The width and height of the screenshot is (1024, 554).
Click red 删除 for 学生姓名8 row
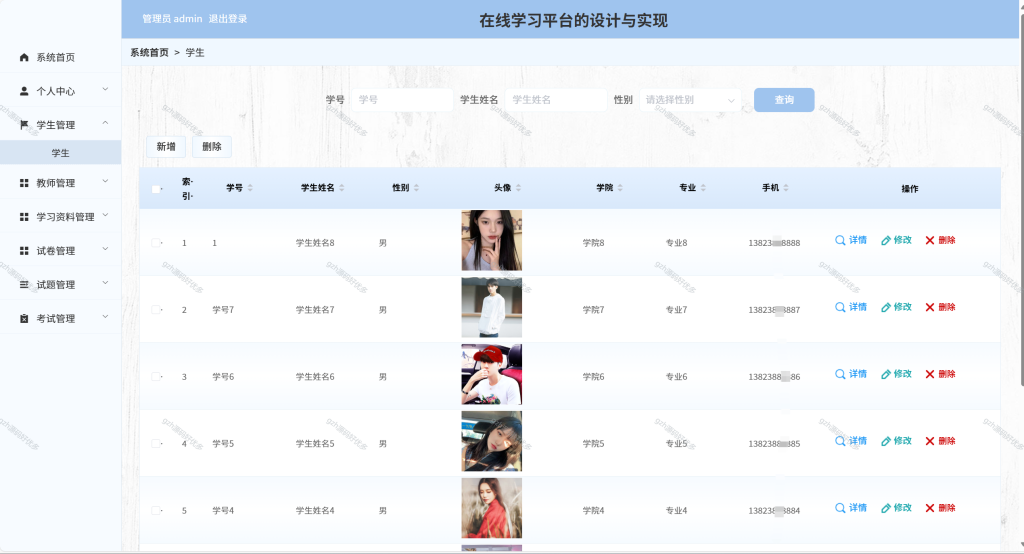pos(940,240)
